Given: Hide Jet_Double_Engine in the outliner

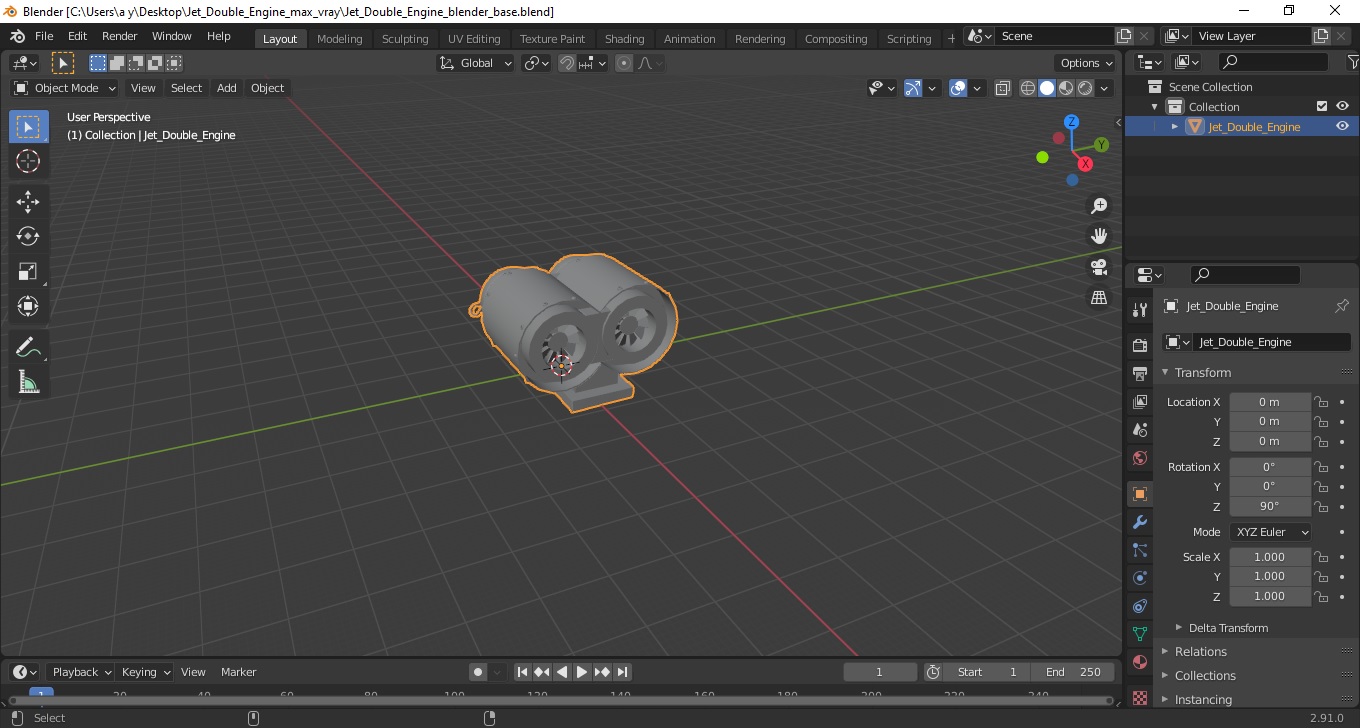Looking at the screenshot, I should click(x=1342, y=126).
